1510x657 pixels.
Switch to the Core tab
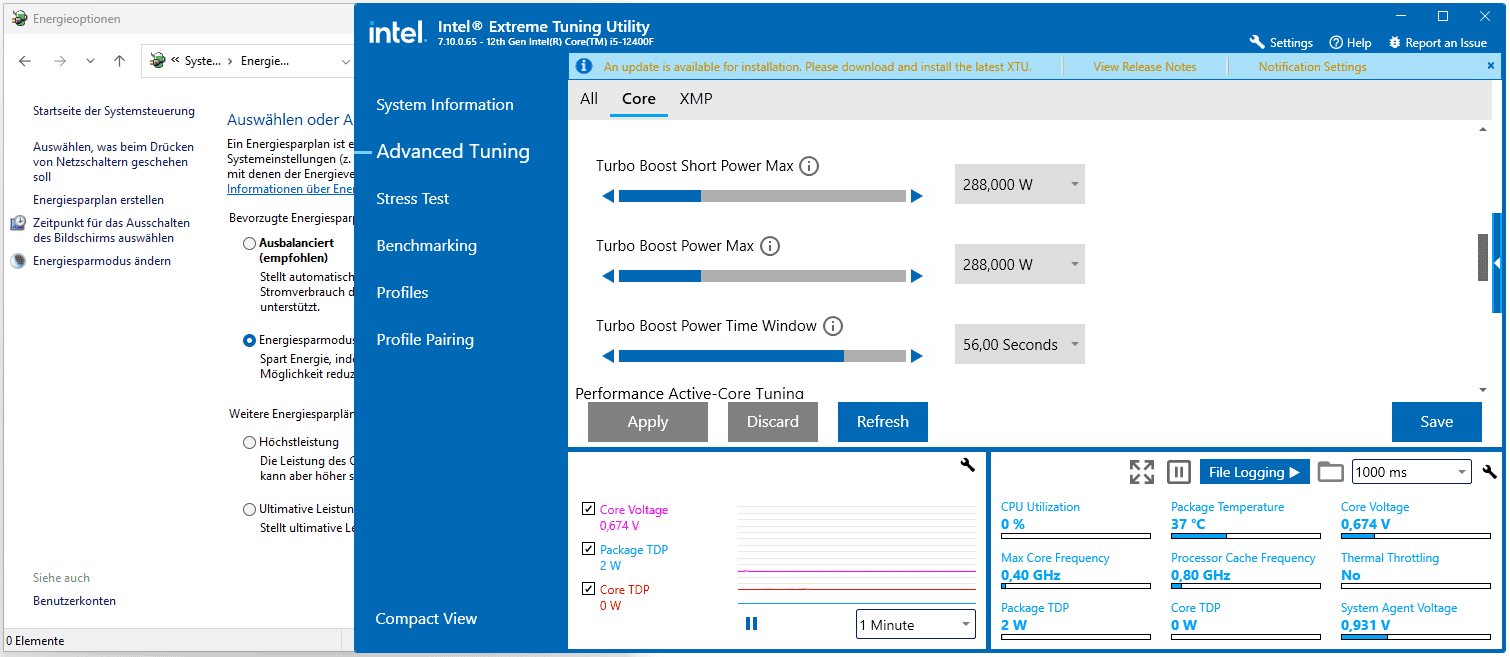(x=638, y=98)
